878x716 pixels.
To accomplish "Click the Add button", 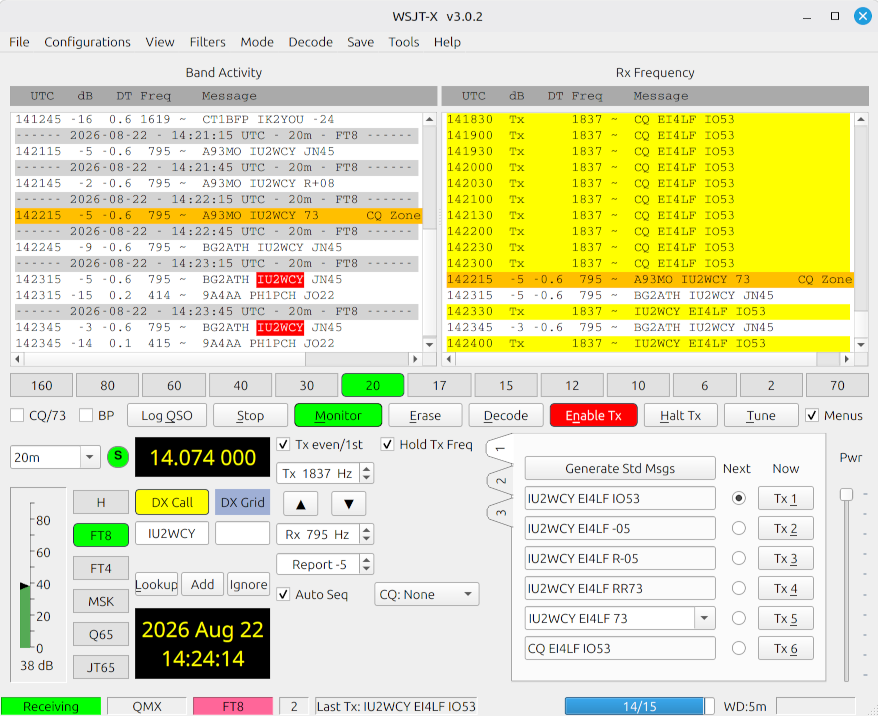I will (202, 584).
